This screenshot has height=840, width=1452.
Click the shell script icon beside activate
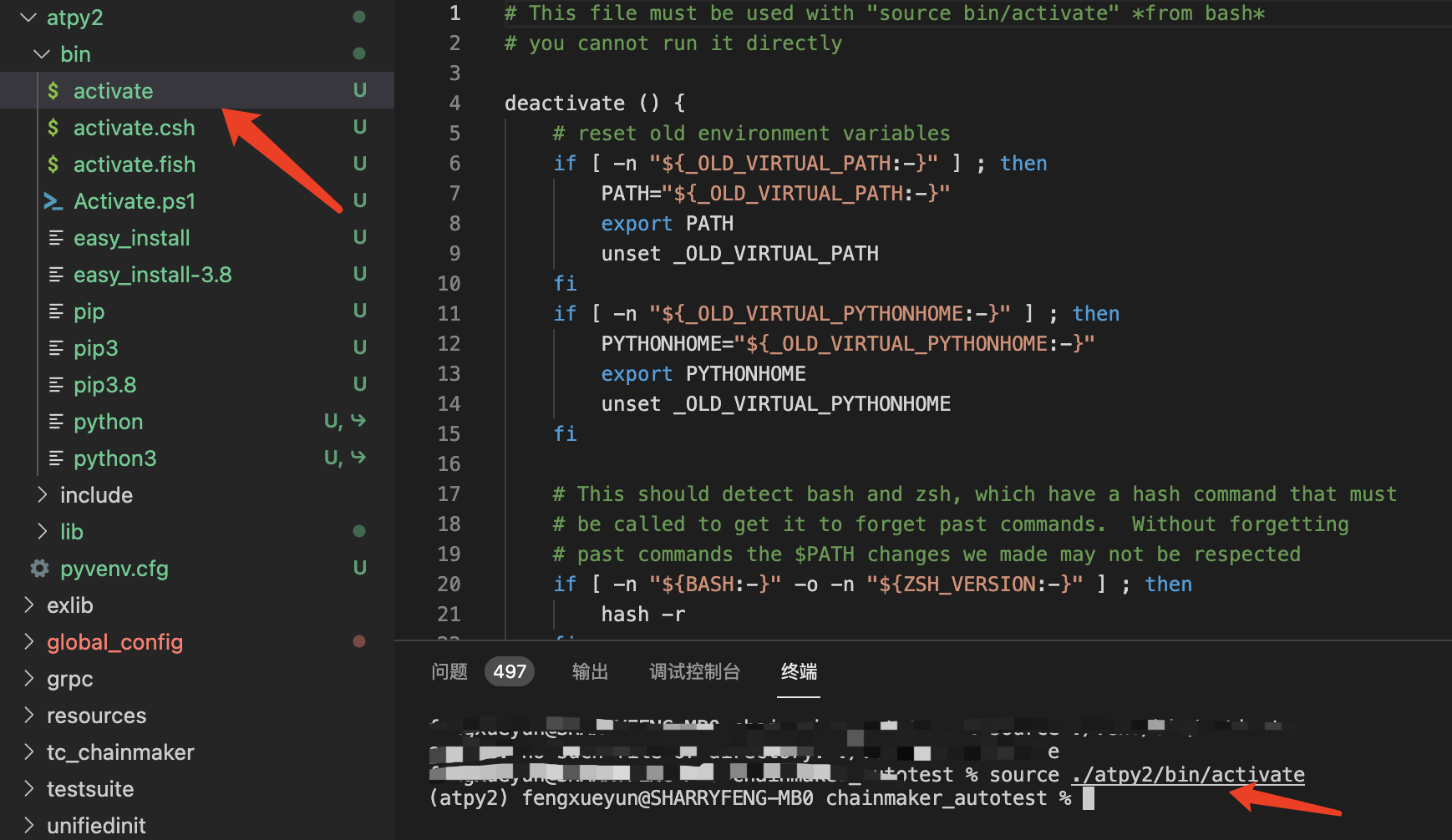click(x=53, y=90)
